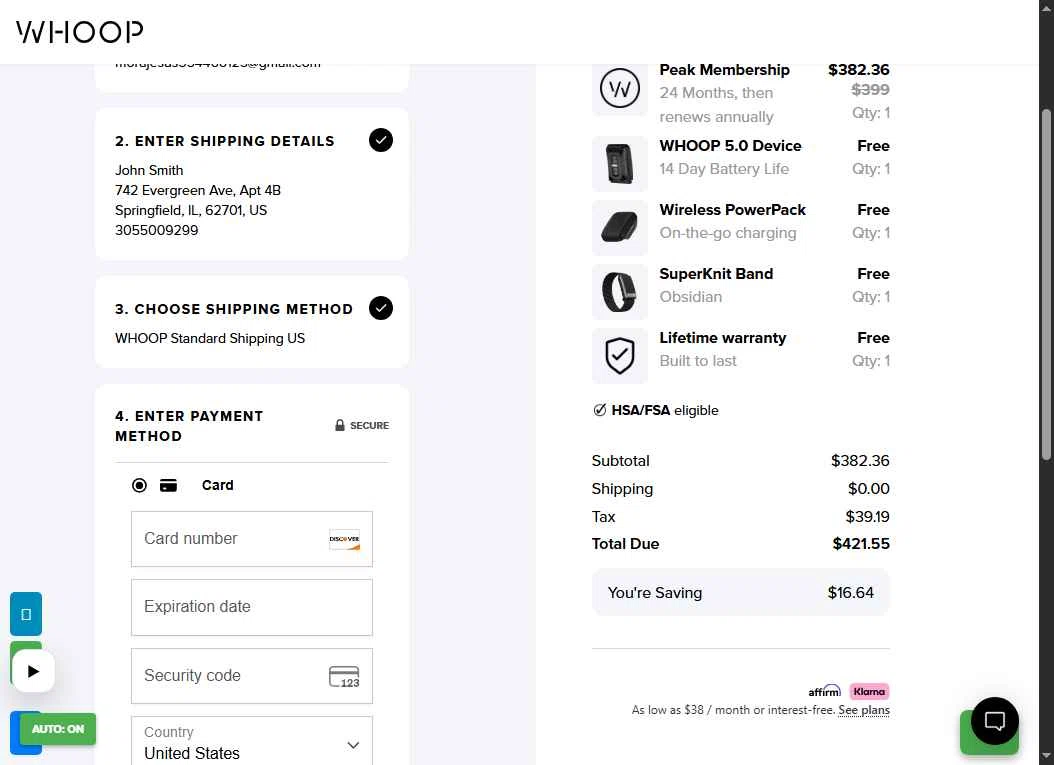
Task: Click the Wireless PowerPack thumbnail
Action: tap(619, 227)
